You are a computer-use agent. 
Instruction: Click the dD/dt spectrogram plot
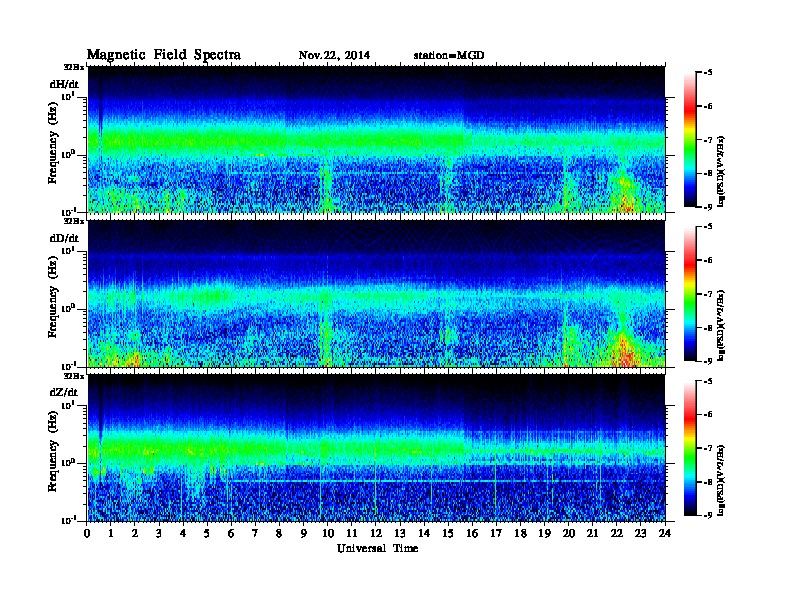tap(376, 294)
